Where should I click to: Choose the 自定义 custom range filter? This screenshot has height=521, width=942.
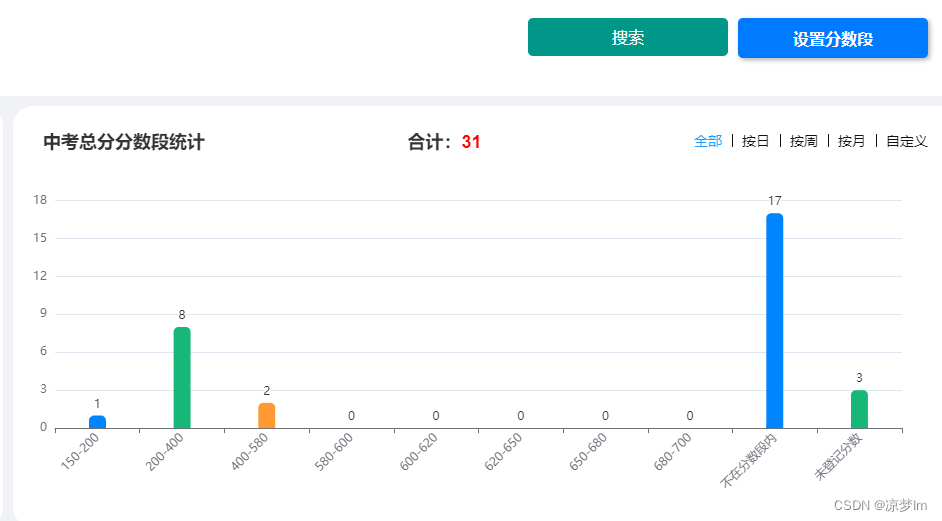[907, 141]
